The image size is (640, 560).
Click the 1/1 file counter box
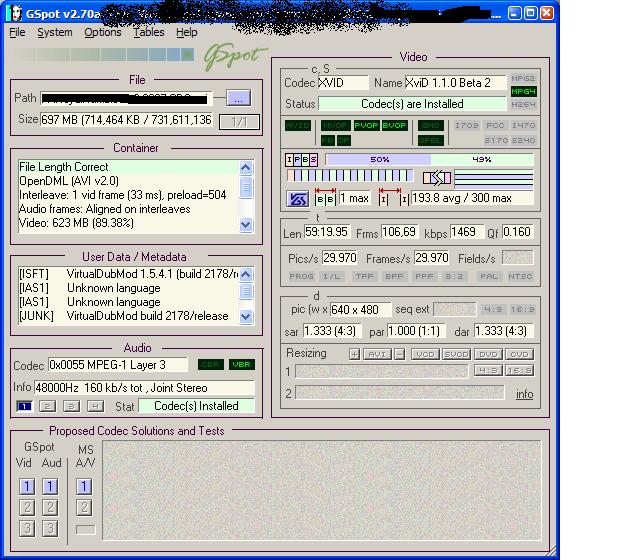[x=240, y=122]
